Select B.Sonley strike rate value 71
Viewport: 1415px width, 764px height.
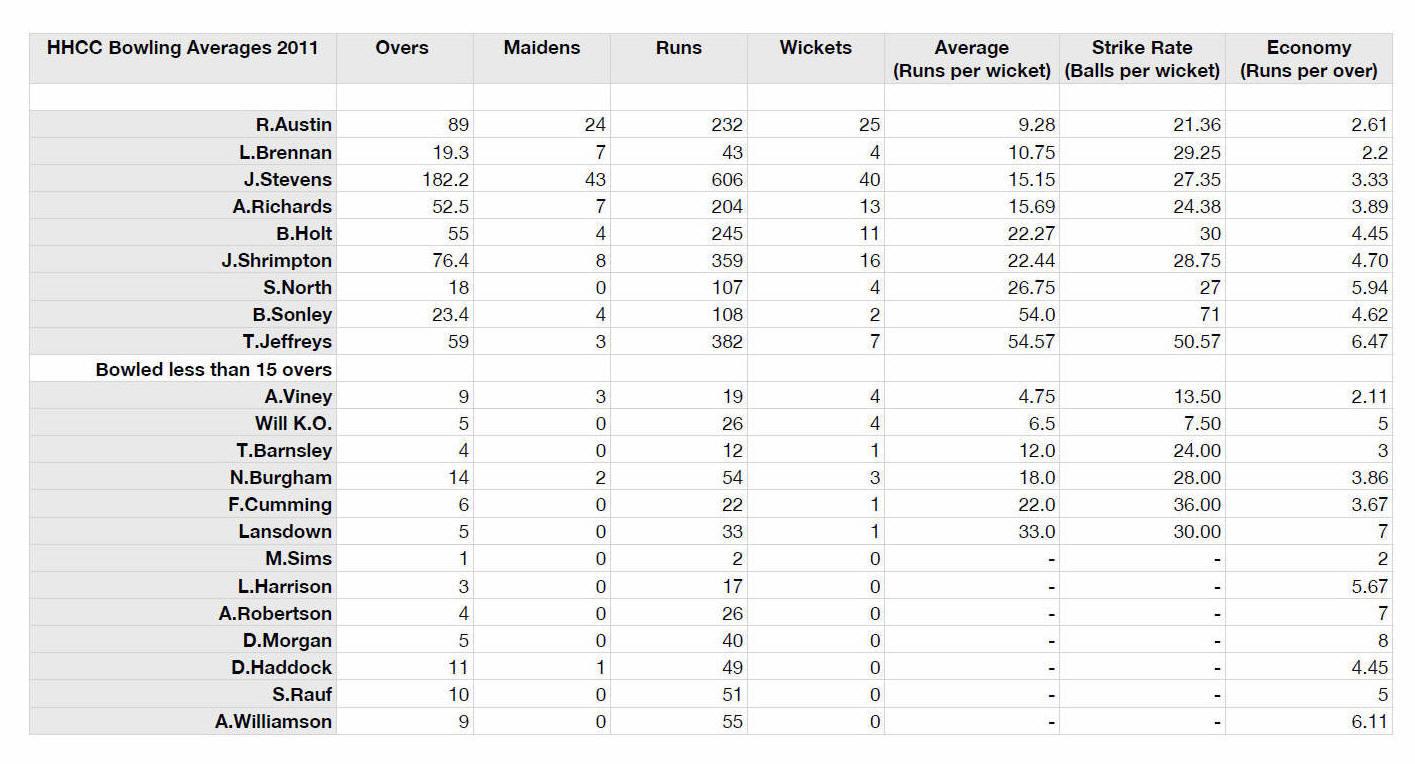1142,314
